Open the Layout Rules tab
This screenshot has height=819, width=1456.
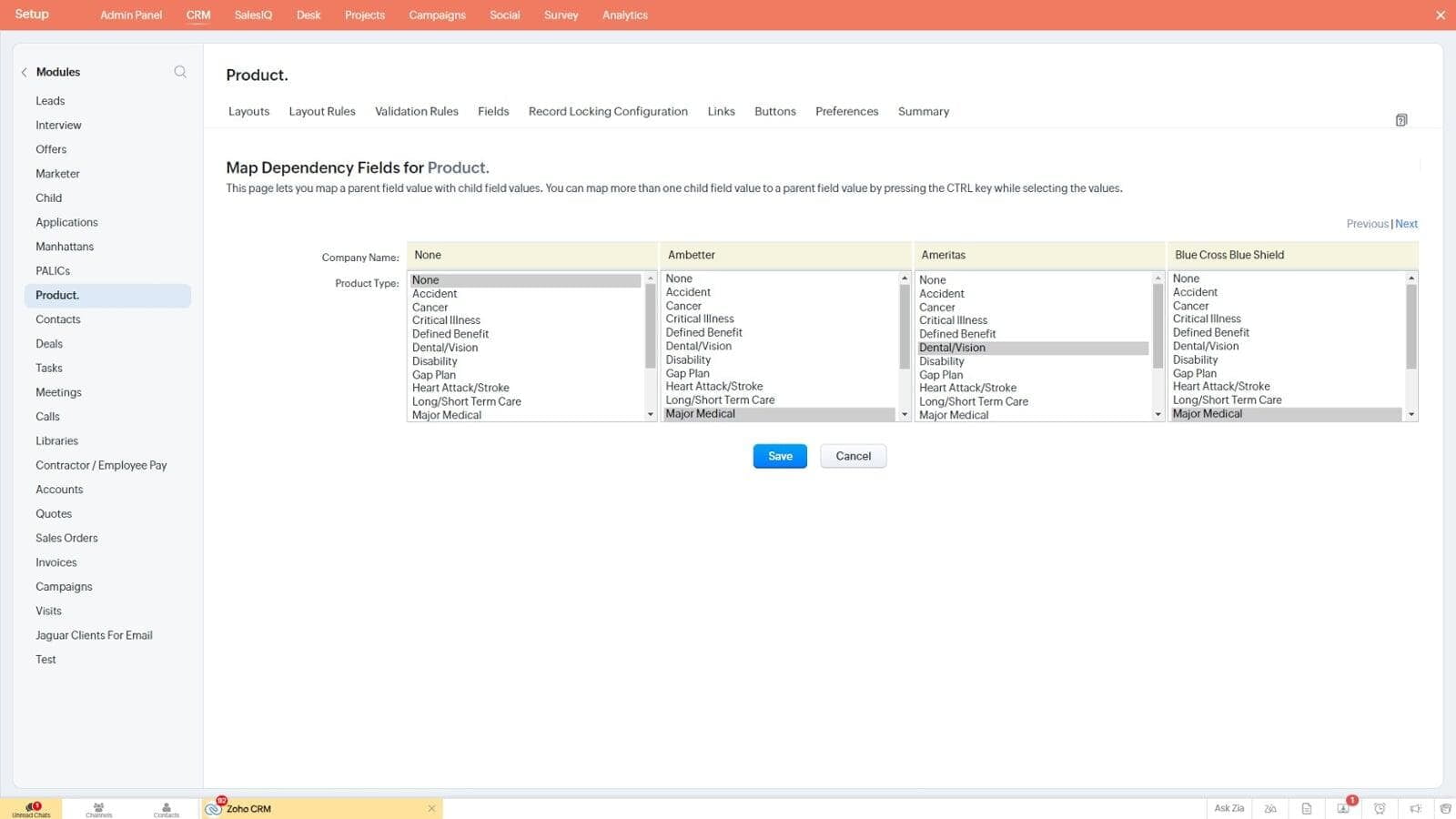coord(322,111)
